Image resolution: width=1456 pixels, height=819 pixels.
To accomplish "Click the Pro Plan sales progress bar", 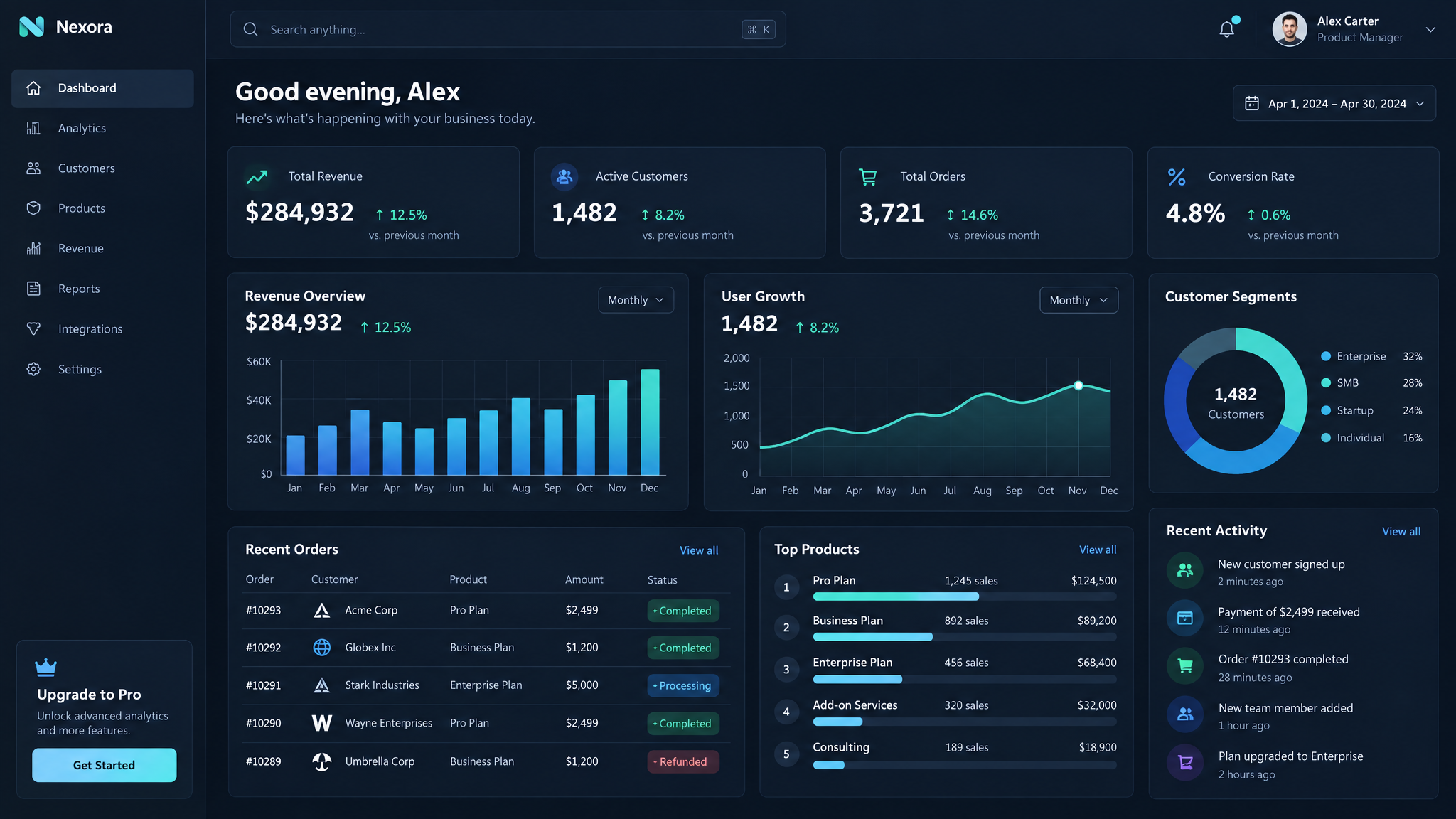I will [x=965, y=596].
